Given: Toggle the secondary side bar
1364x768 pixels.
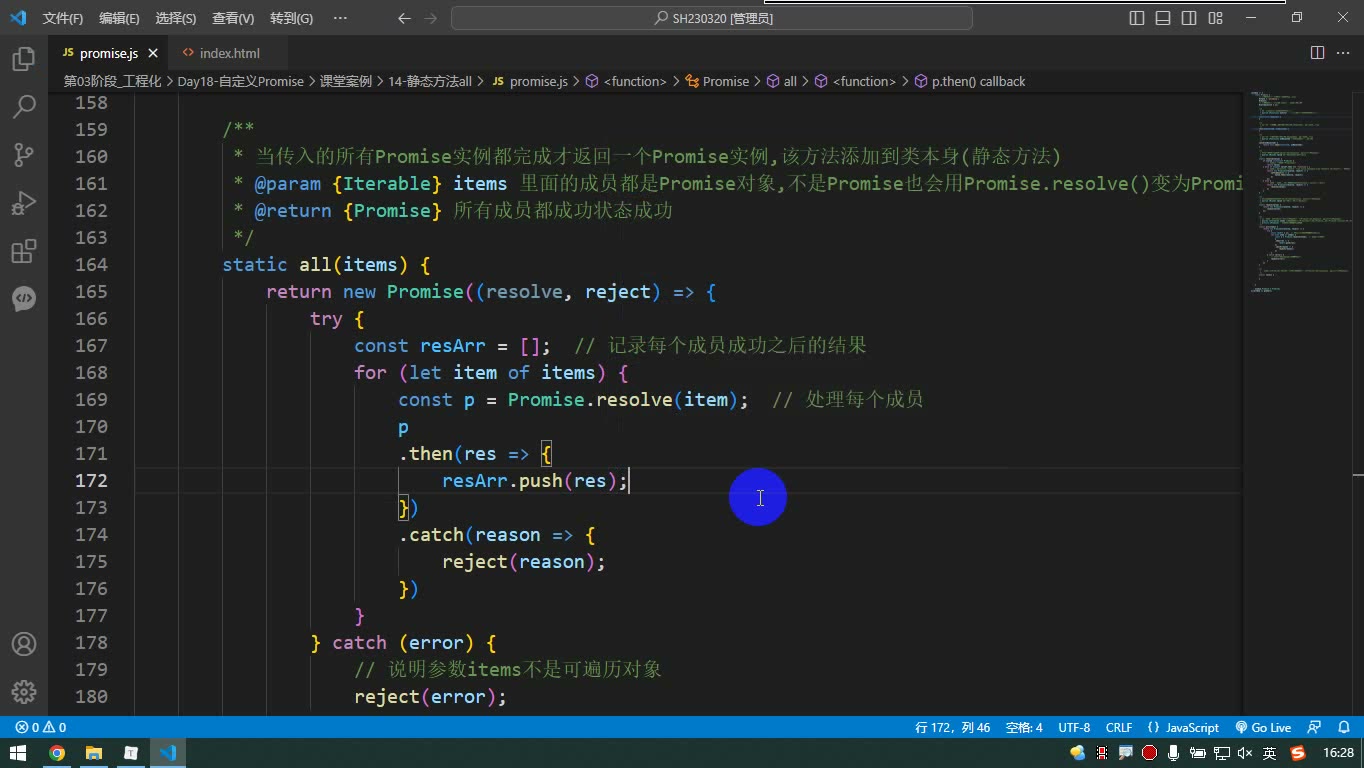Looking at the screenshot, I should [x=1189, y=18].
